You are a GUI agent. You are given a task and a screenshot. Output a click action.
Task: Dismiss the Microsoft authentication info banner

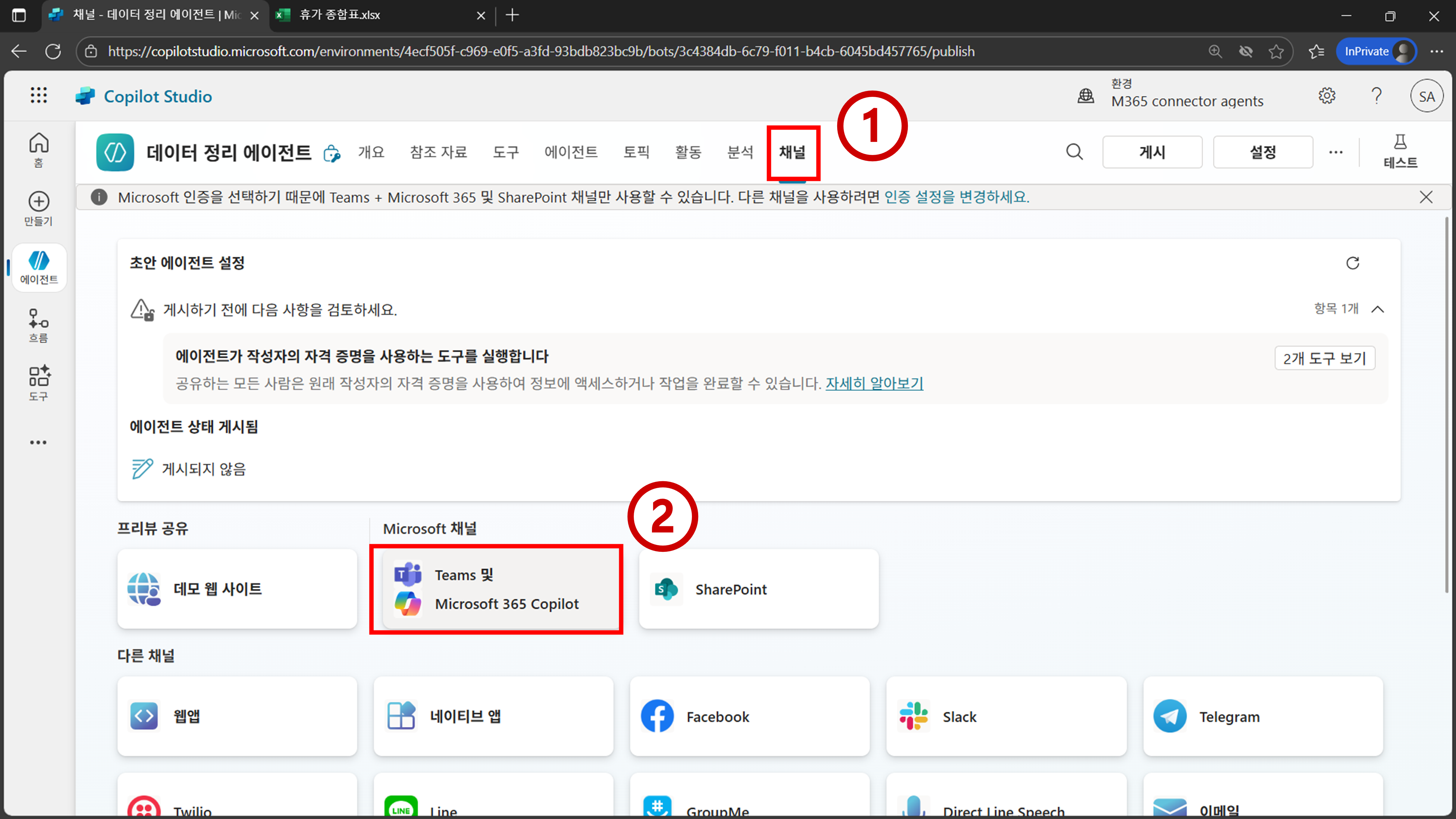(1425, 197)
